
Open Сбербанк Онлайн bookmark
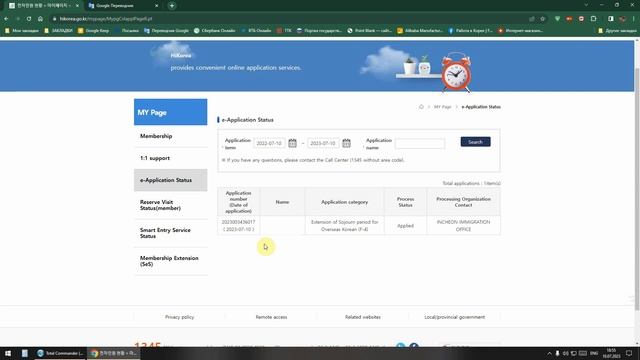point(215,31)
